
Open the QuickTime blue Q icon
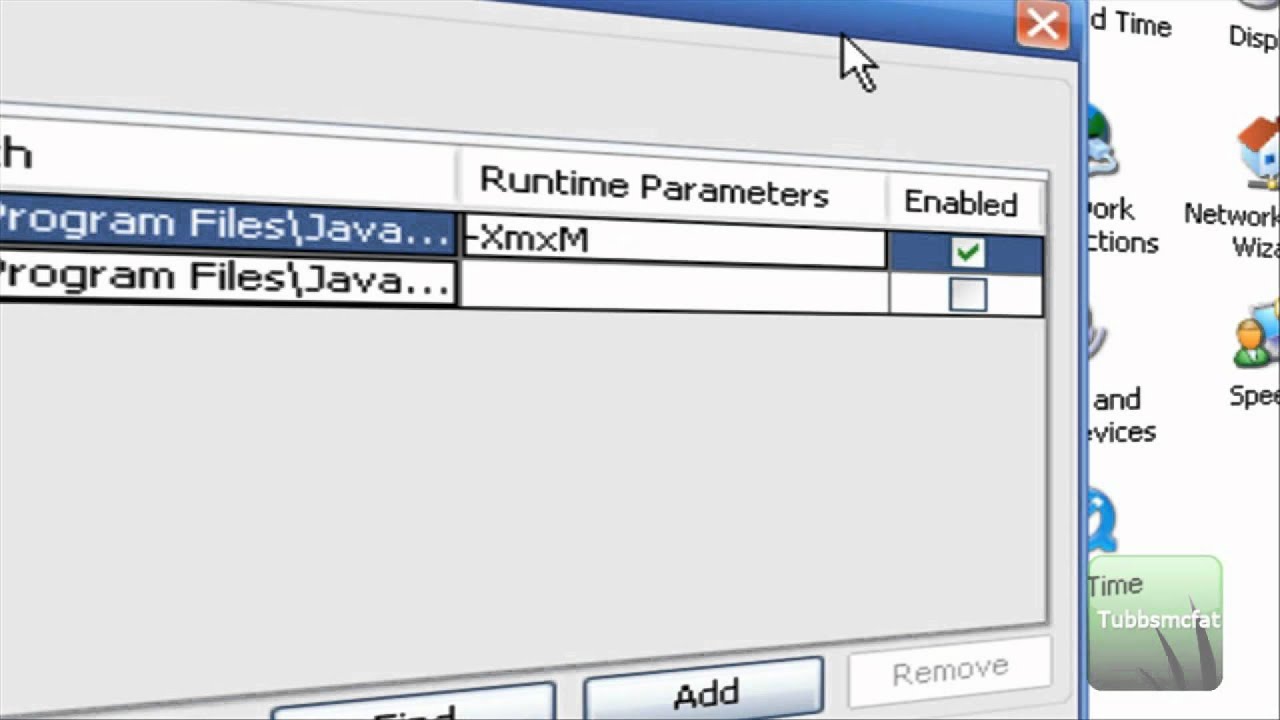tap(1101, 520)
